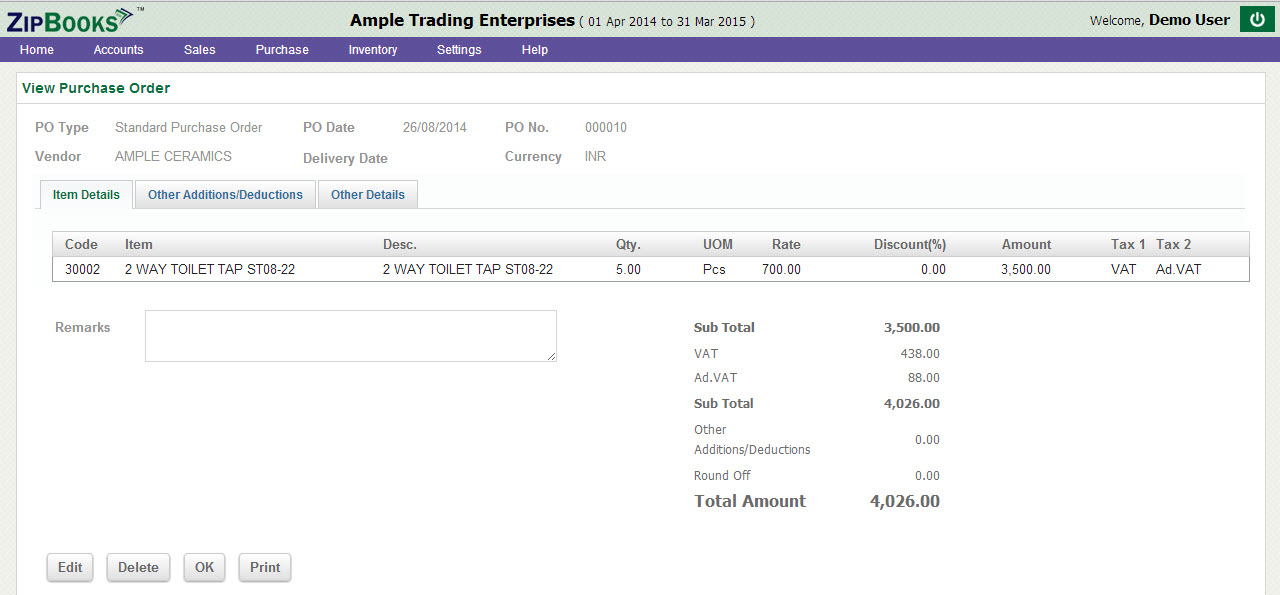The image size is (1280, 595).
Task: Click the Amount column header
Action: pos(1026,245)
